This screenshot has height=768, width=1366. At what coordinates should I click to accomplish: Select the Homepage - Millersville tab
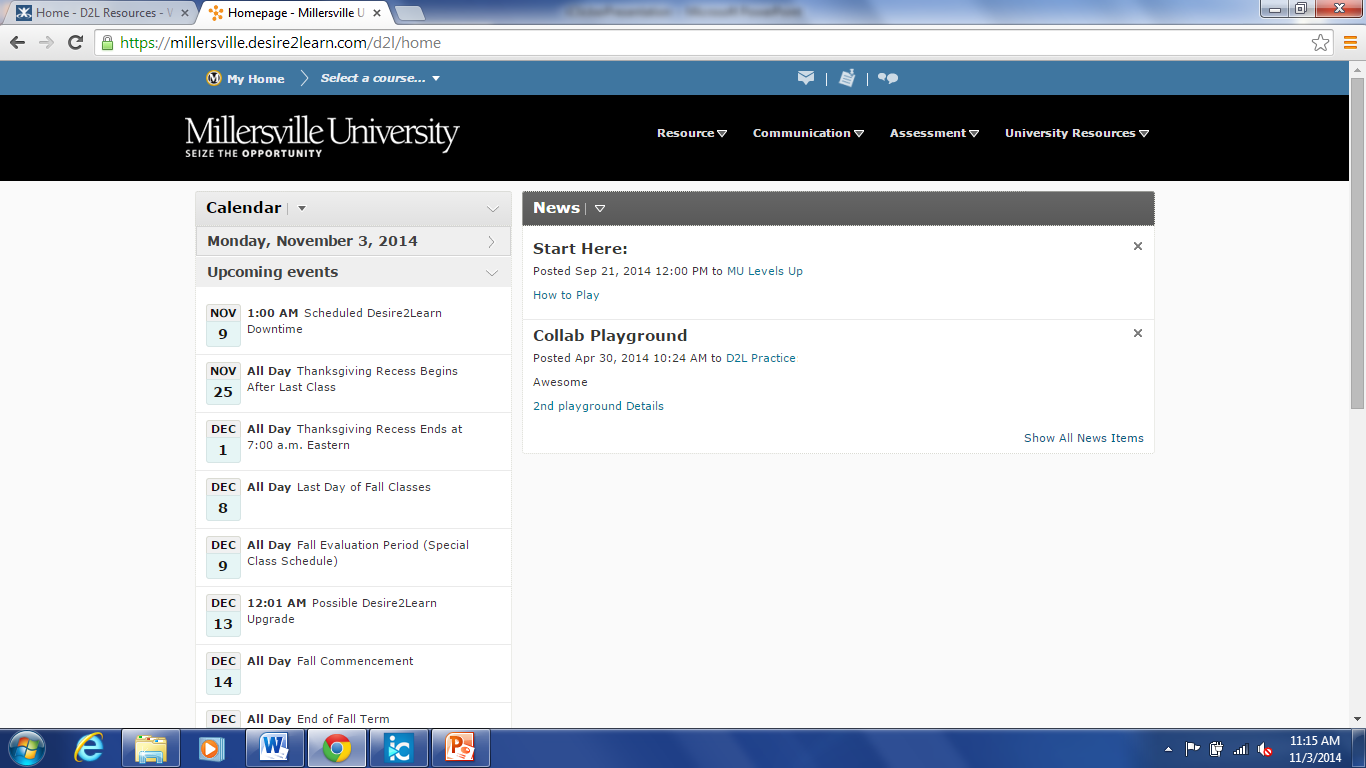coord(293,13)
